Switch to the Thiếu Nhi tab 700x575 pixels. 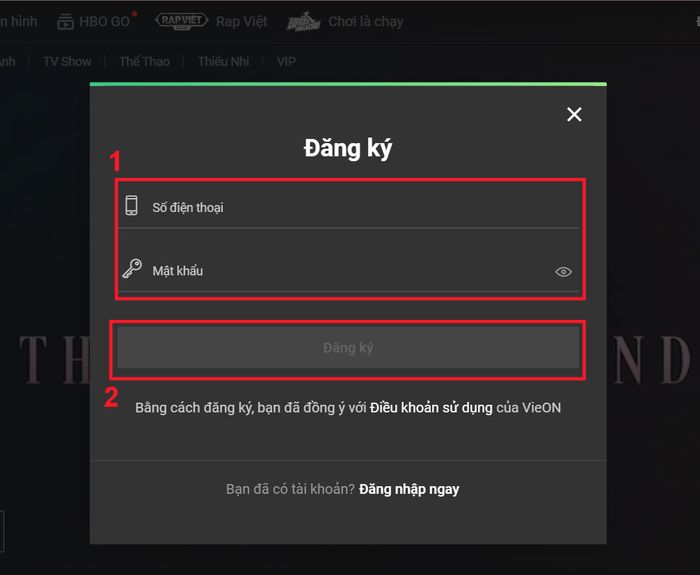(x=223, y=61)
